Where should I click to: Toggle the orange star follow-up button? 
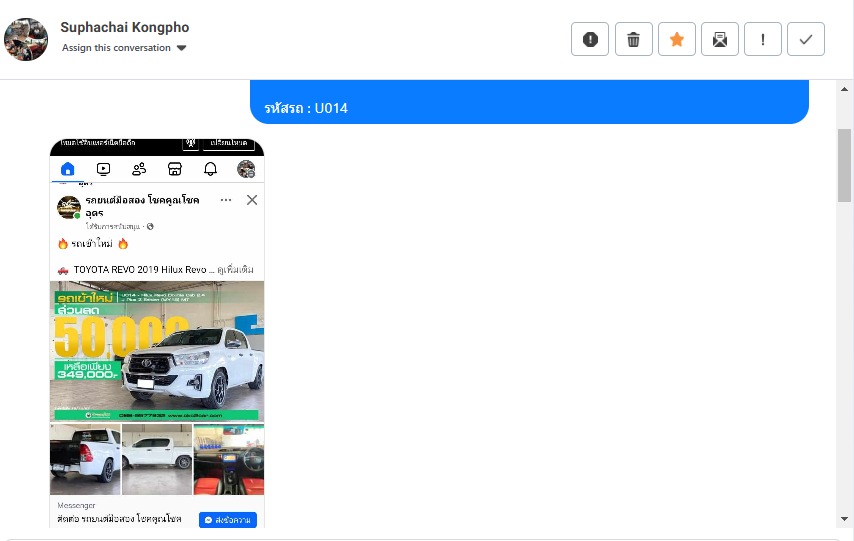point(676,39)
